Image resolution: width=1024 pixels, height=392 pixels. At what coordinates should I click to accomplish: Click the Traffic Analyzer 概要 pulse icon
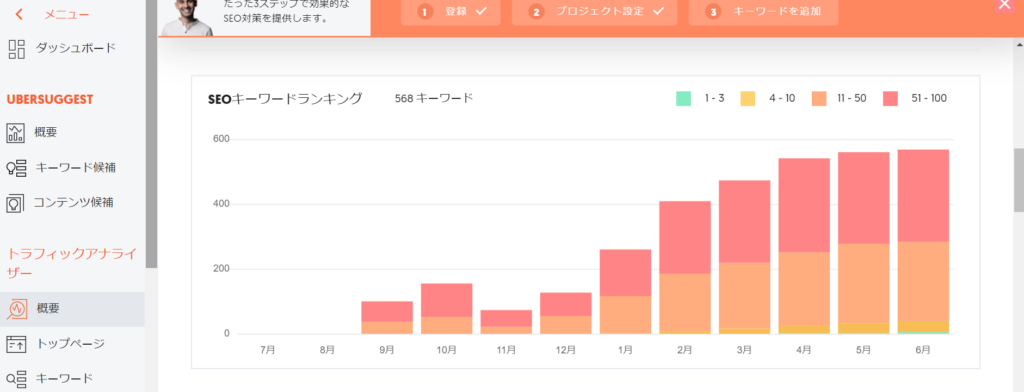[x=16, y=309]
